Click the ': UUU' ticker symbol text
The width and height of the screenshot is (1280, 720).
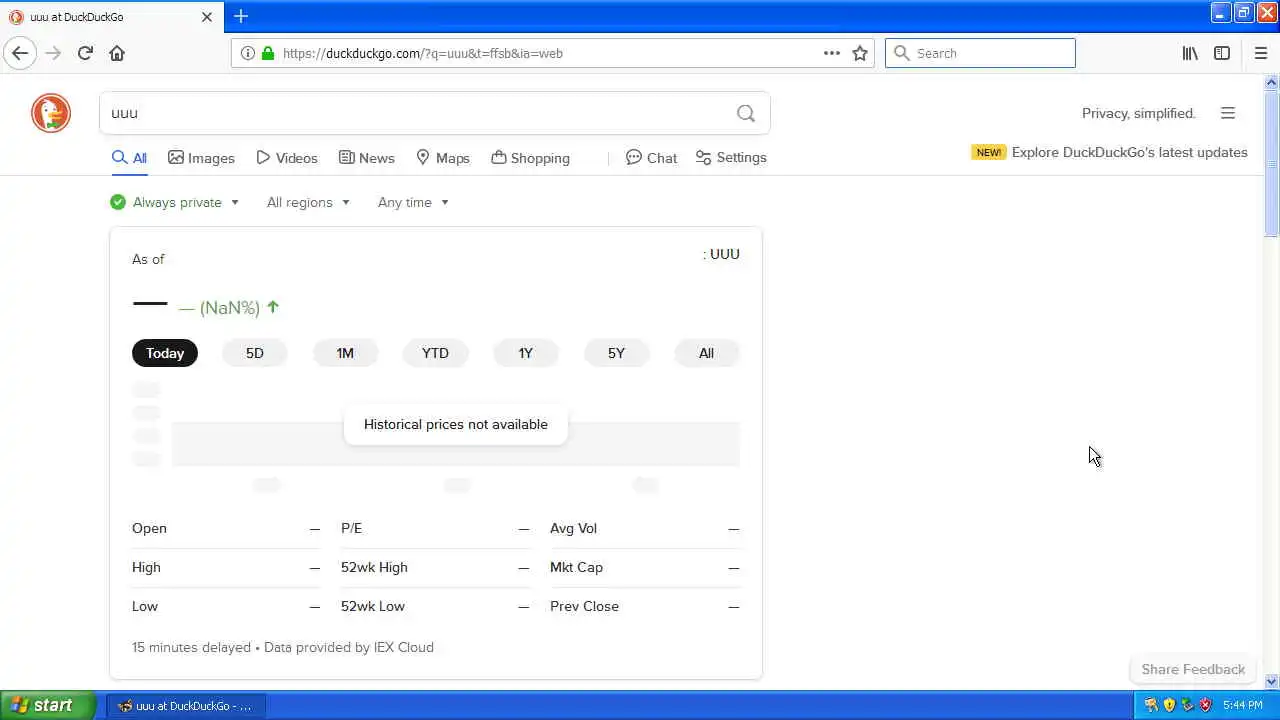pyautogui.click(x=721, y=254)
